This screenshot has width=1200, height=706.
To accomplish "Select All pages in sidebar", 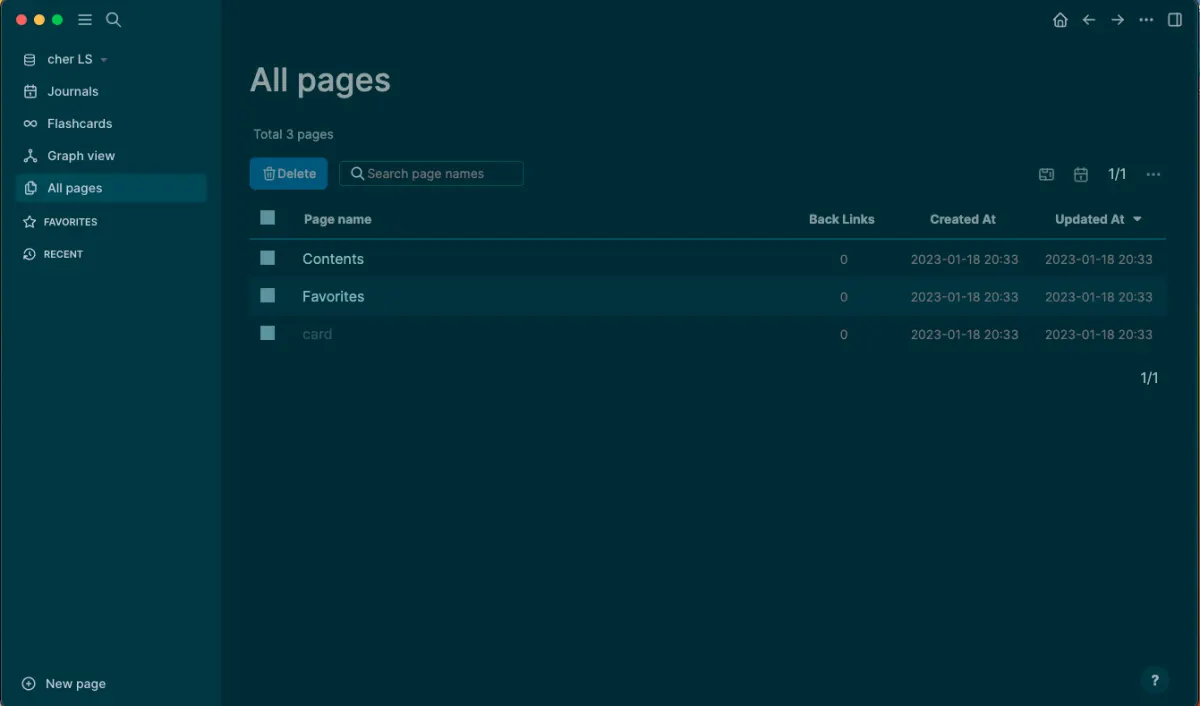I will click(111, 188).
